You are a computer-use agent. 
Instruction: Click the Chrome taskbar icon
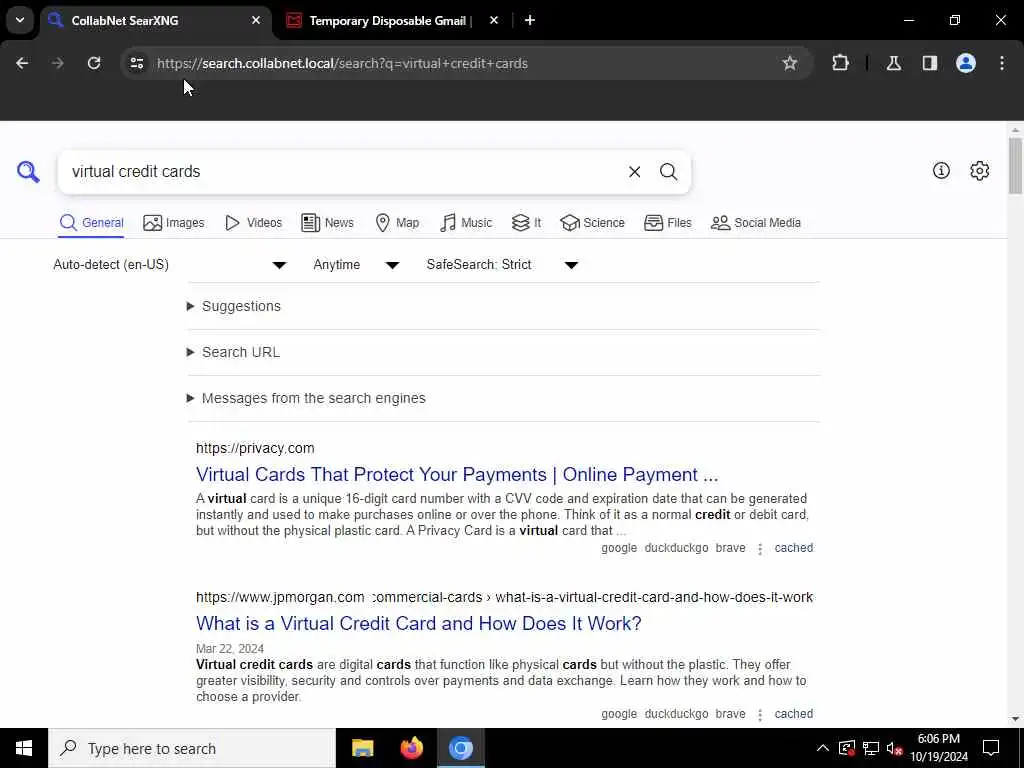pyautogui.click(x=460, y=748)
